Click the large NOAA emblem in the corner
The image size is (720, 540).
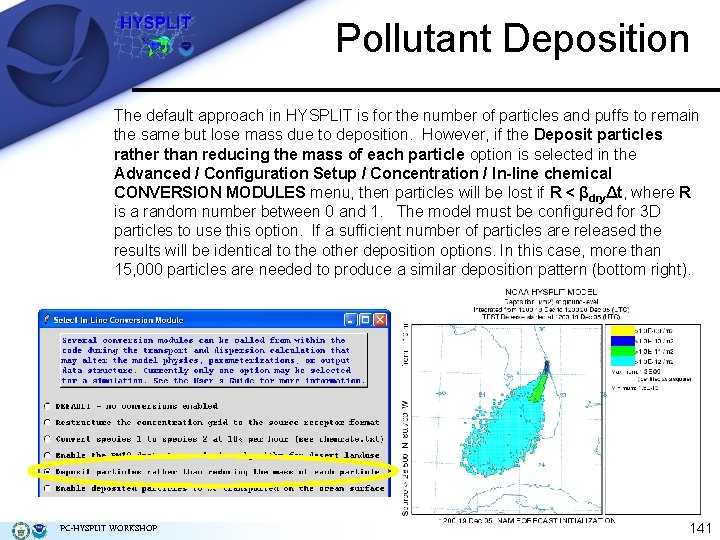pyautogui.click(x=57, y=55)
